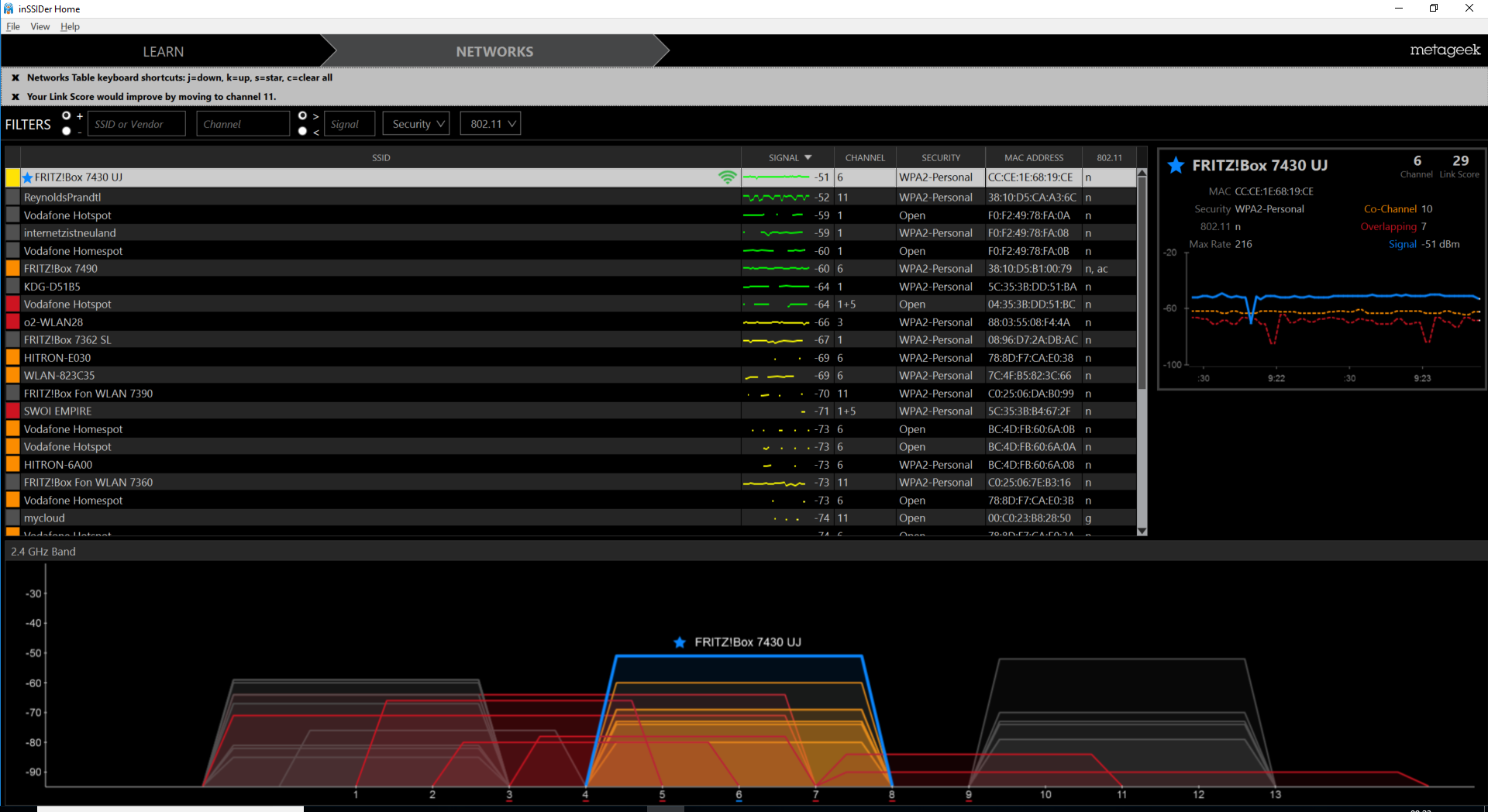Click the red swatch of SWOI EMPIRE
The image size is (1488, 812).
[x=12, y=411]
